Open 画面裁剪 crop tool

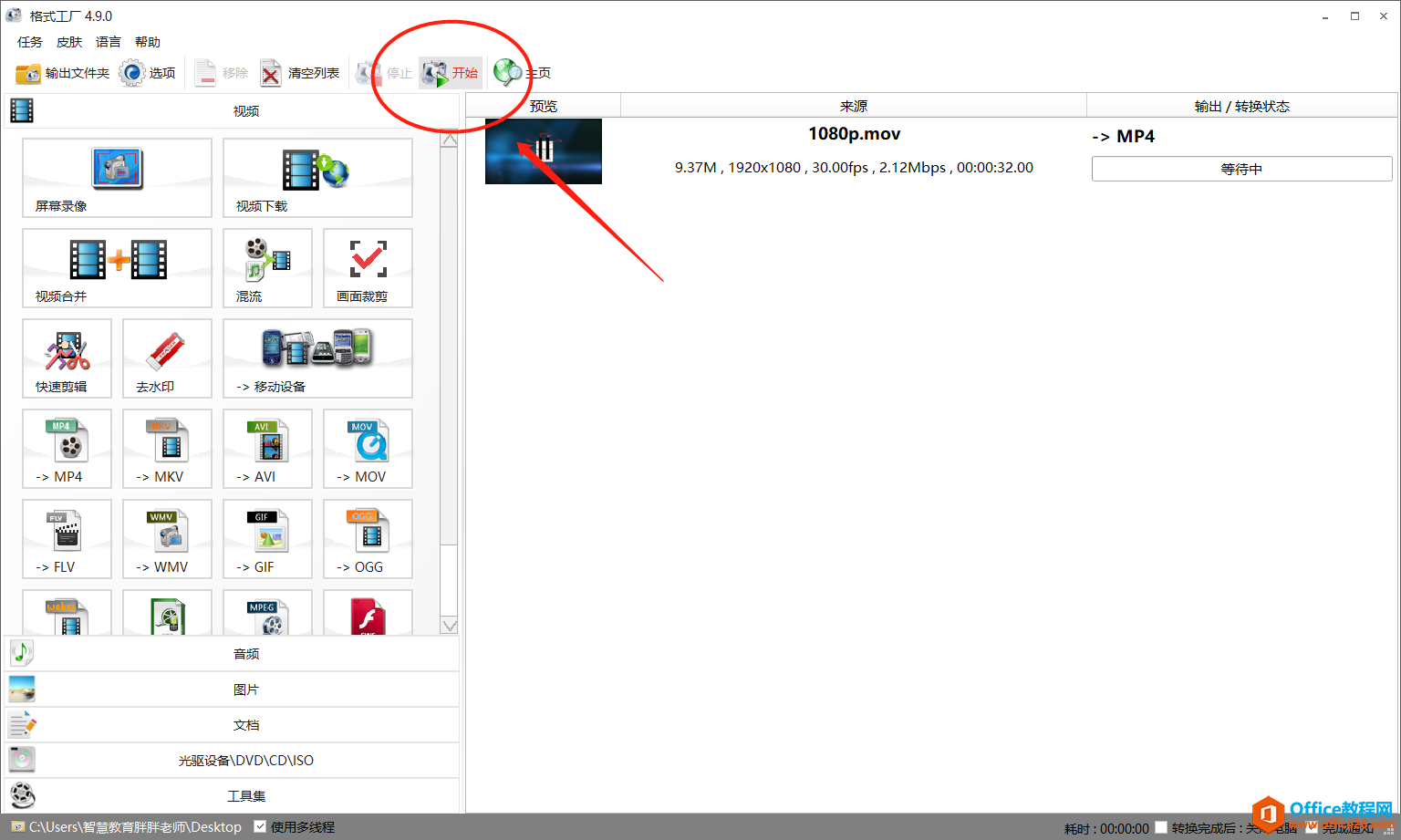(368, 268)
